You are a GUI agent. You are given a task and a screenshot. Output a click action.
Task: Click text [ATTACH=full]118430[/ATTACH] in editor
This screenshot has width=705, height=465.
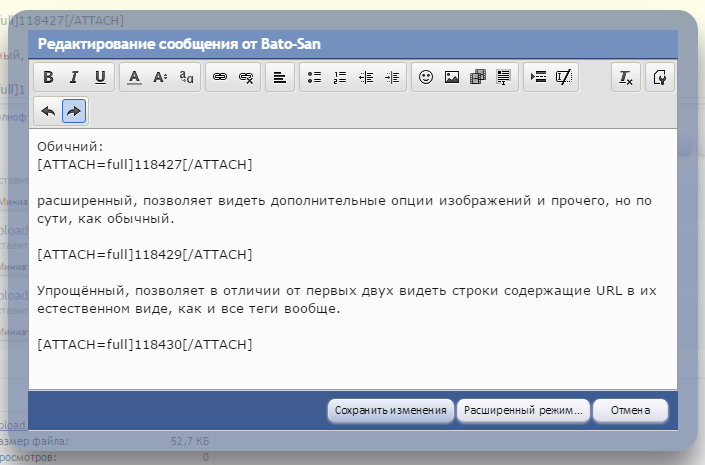point(145,344)
